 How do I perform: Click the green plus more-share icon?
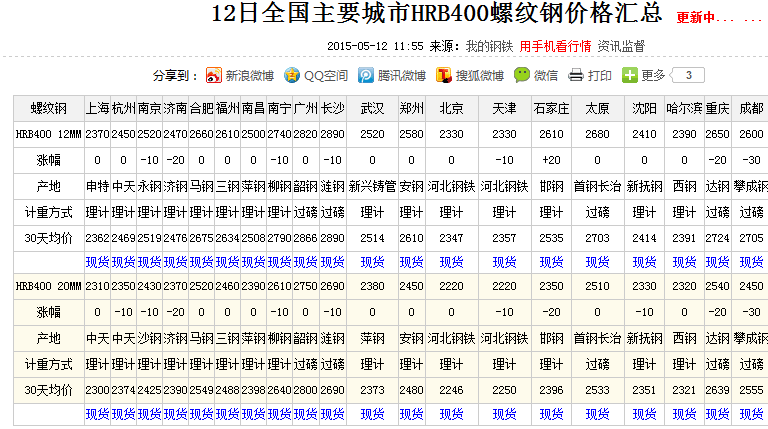click(629, 75)
